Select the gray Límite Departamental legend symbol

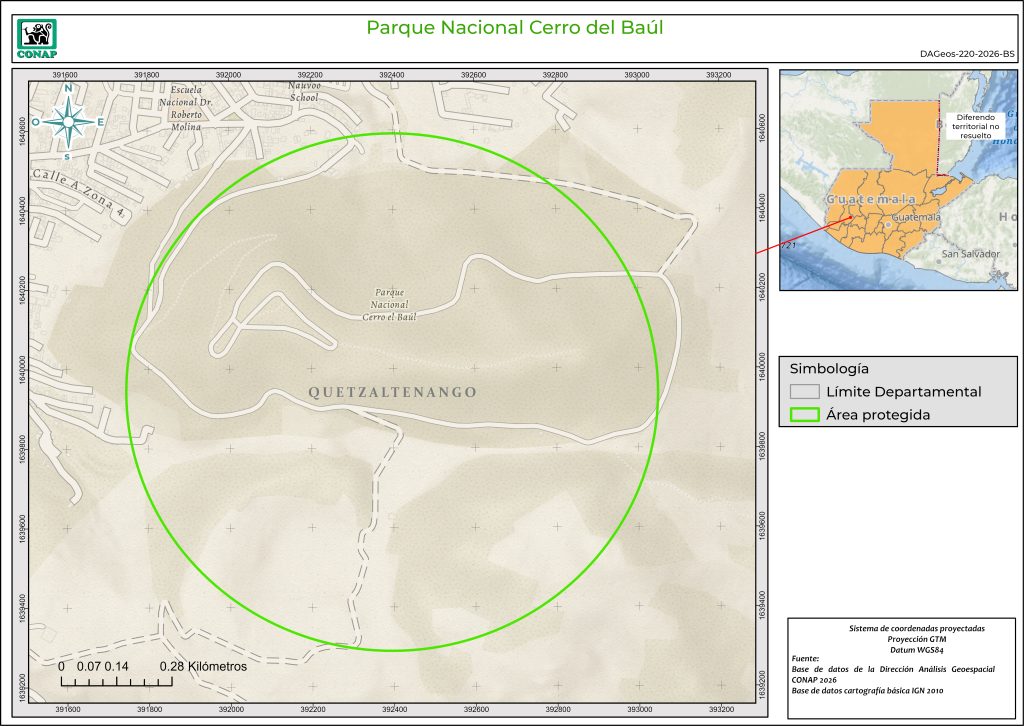[805, 392]
